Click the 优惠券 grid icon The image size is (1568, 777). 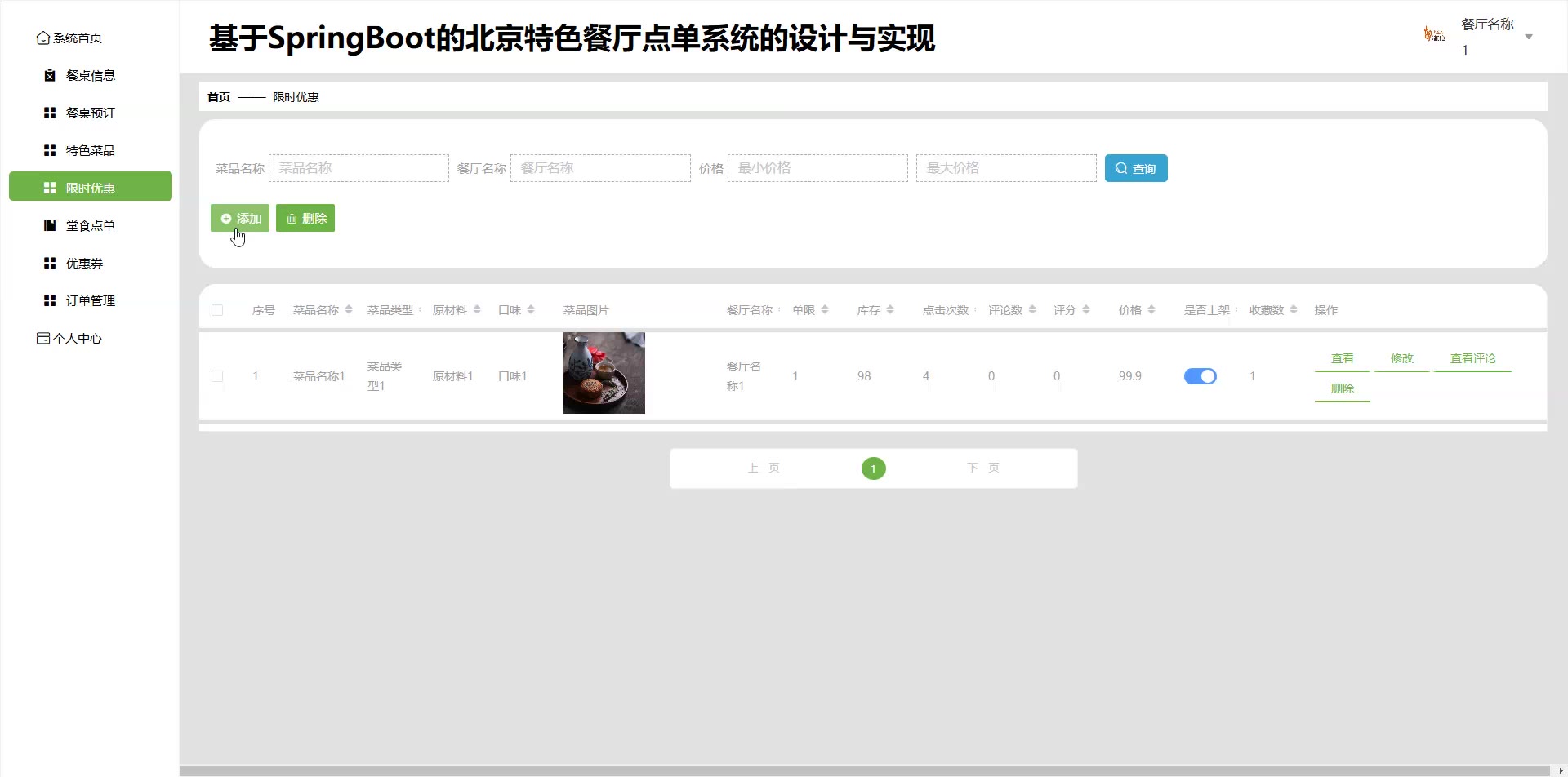tap(50, 264)
